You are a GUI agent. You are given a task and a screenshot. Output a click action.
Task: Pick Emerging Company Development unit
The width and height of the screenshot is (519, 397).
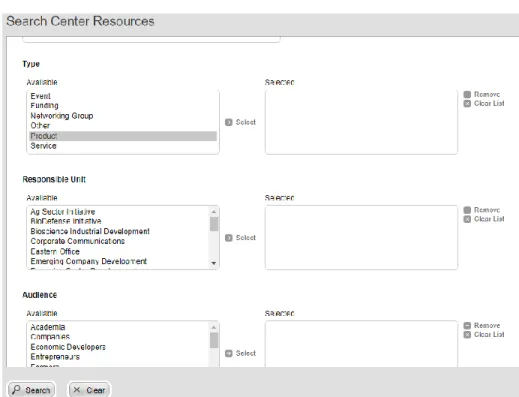[x=119, y=261]
